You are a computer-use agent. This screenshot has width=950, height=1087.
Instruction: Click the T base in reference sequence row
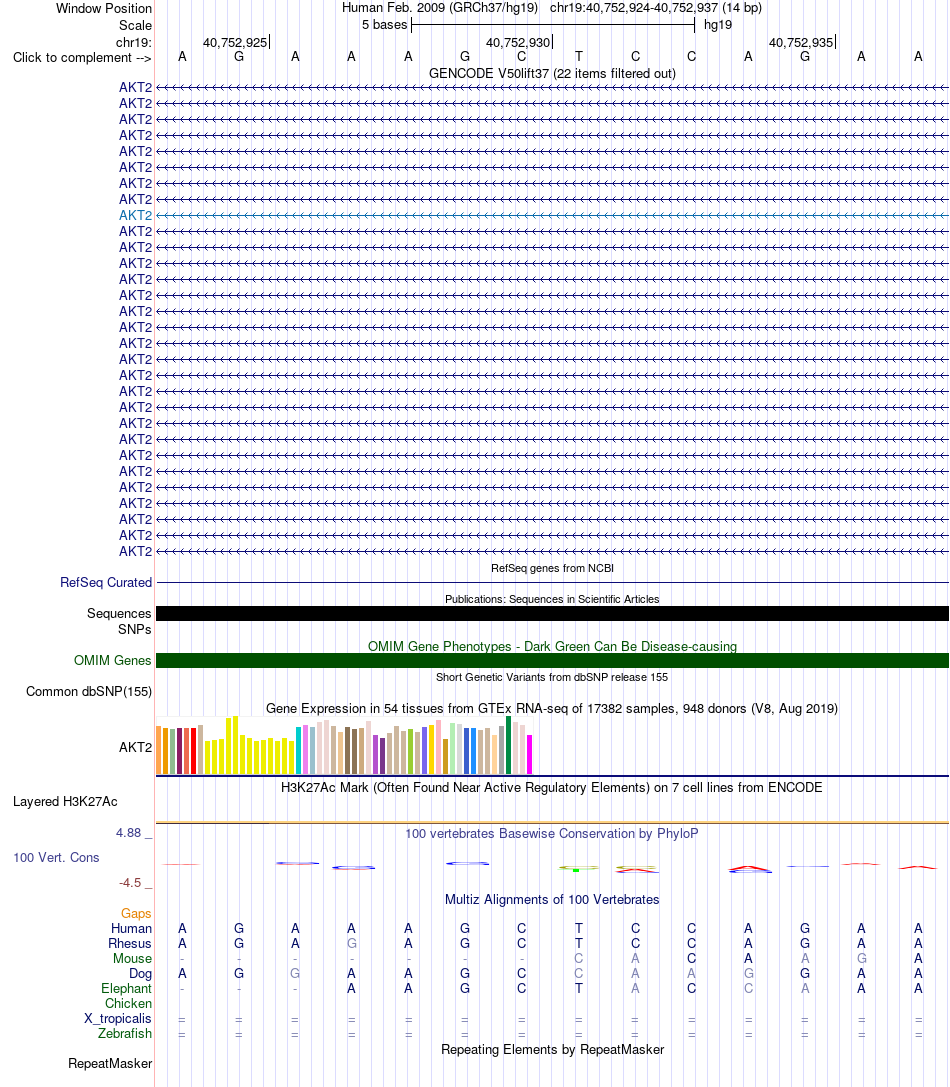(x=578, y=57)
